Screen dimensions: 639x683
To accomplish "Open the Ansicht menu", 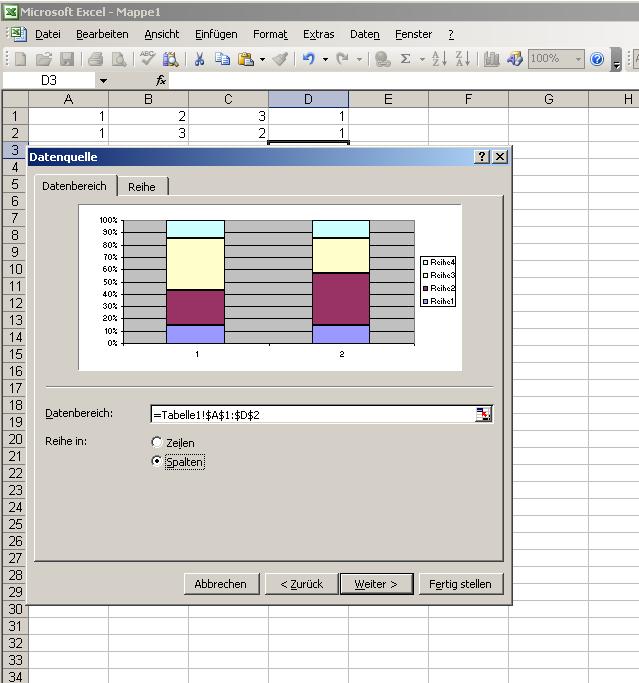I will click(162, 34).
